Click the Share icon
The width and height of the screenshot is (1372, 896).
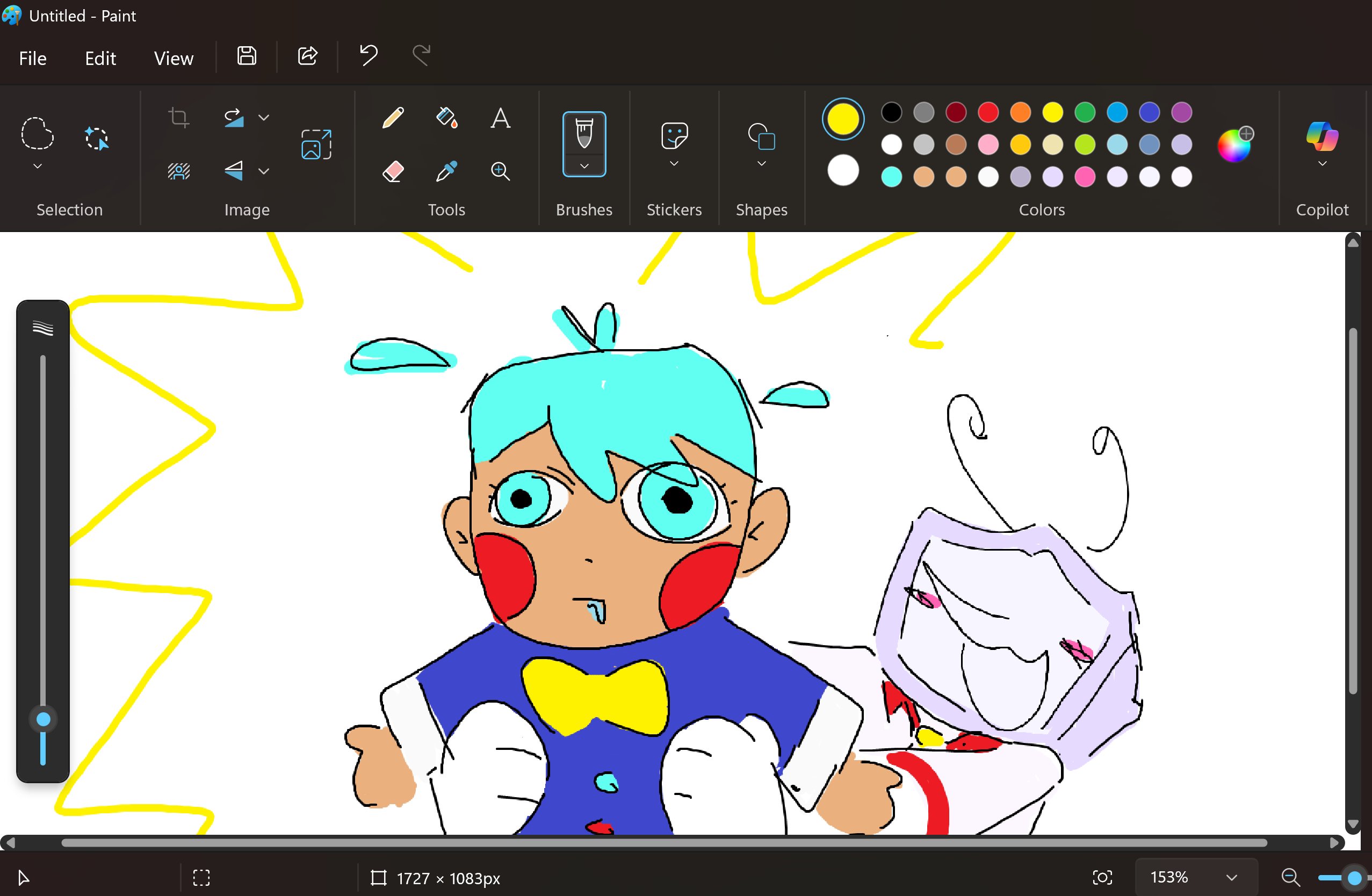point(307,56)
